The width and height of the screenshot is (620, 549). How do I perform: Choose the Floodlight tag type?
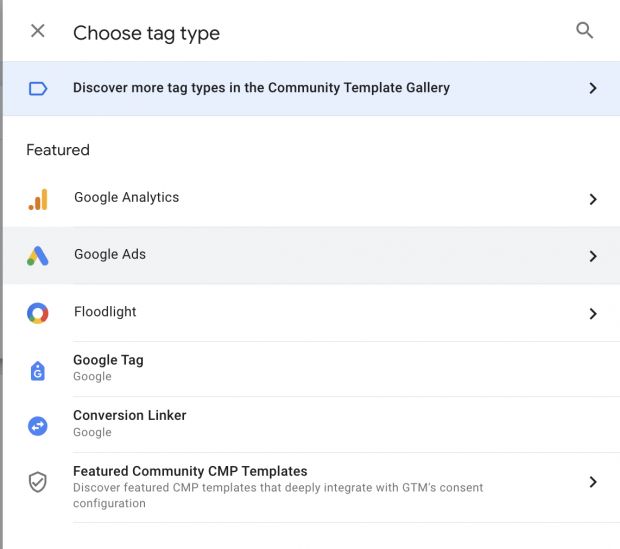[x=312, y=313]
